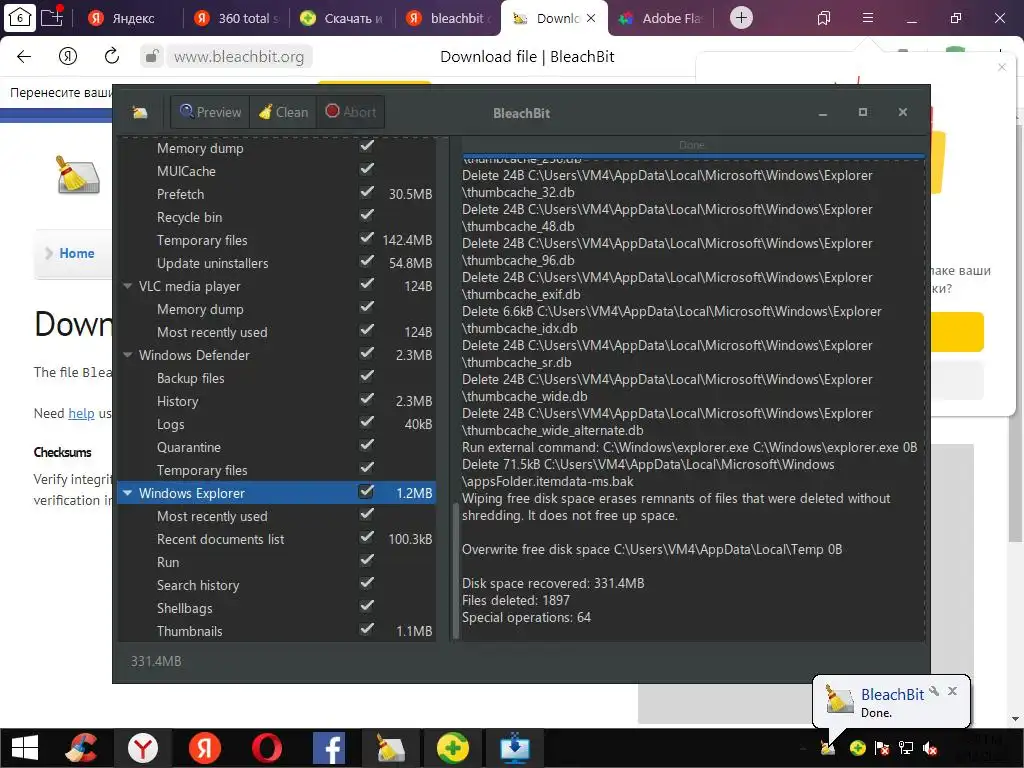
Task: Click the 331.4MB status bar text
Action: [x=156, y=661]
